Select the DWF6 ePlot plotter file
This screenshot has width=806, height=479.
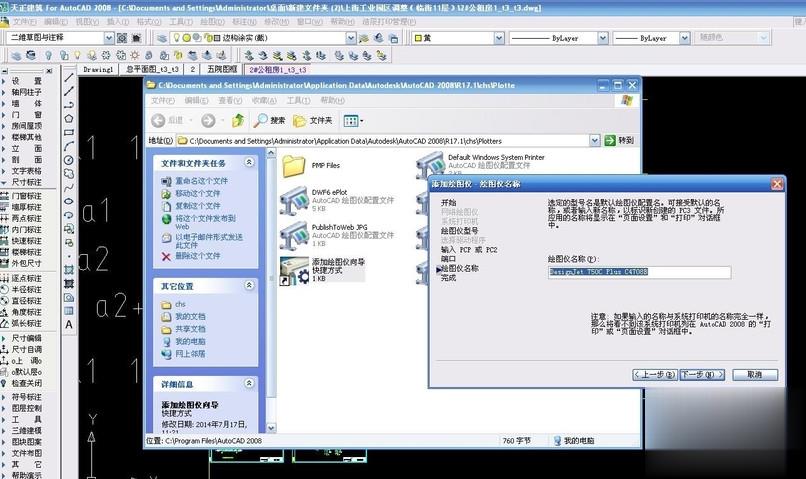point(337,200)
